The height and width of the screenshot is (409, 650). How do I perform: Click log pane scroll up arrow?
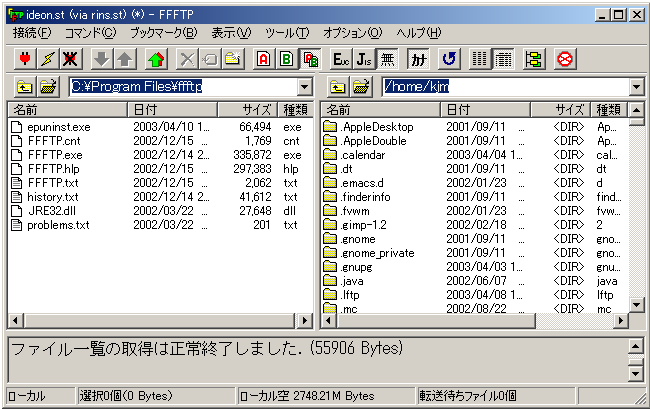coord(636,346)
